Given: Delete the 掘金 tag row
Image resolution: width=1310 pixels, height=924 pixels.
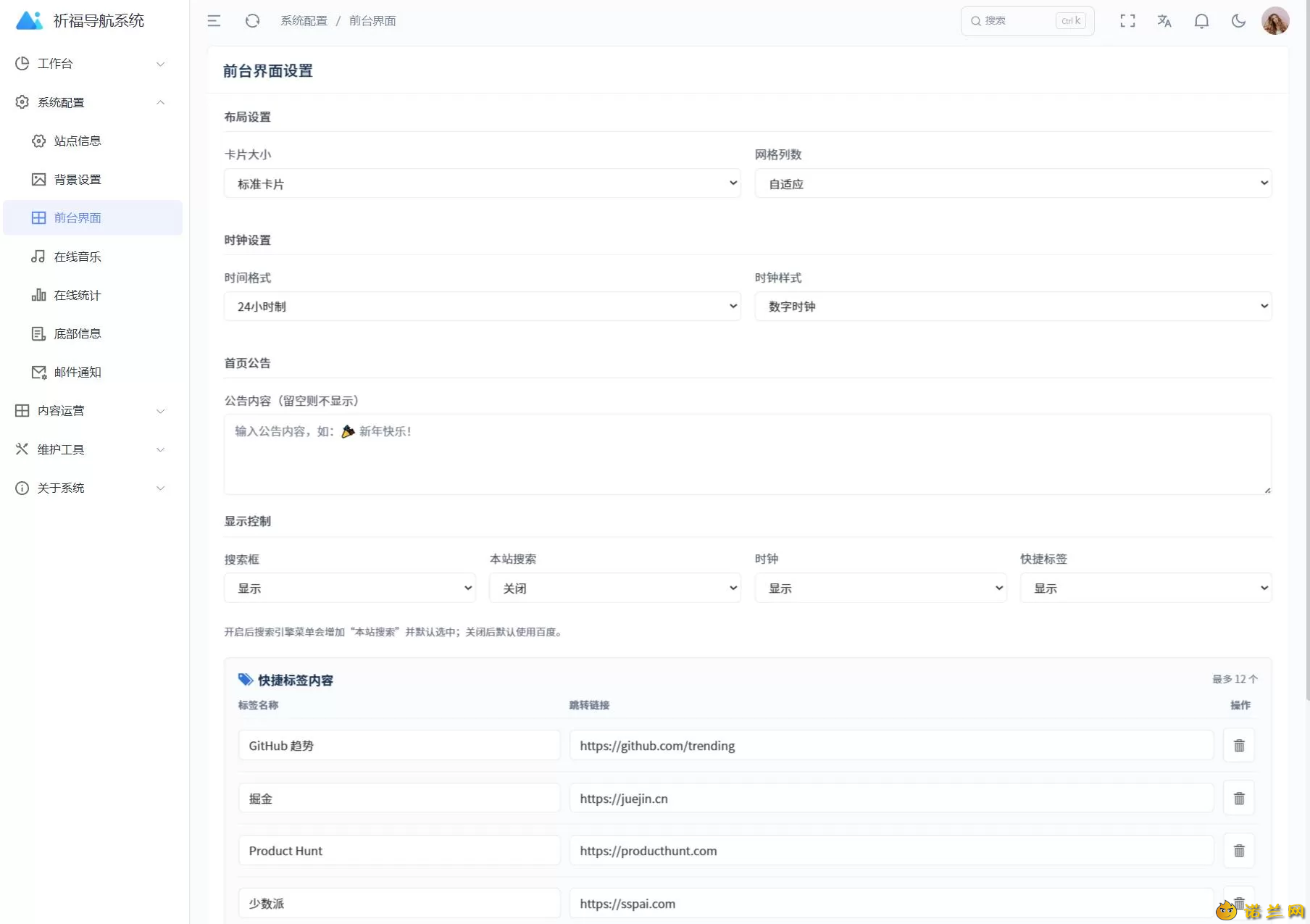Looking at the screenshot, I should pos(1239,799).
